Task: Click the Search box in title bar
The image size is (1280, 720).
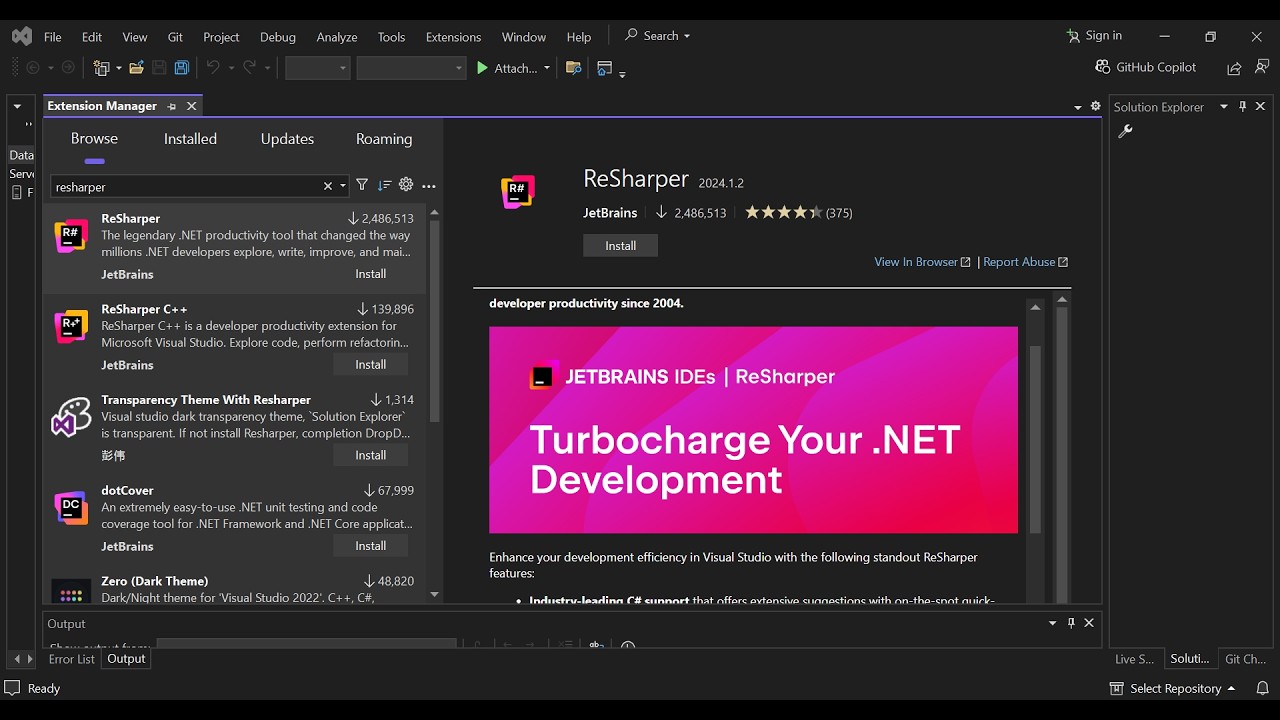Action: [x=658, y=36]
